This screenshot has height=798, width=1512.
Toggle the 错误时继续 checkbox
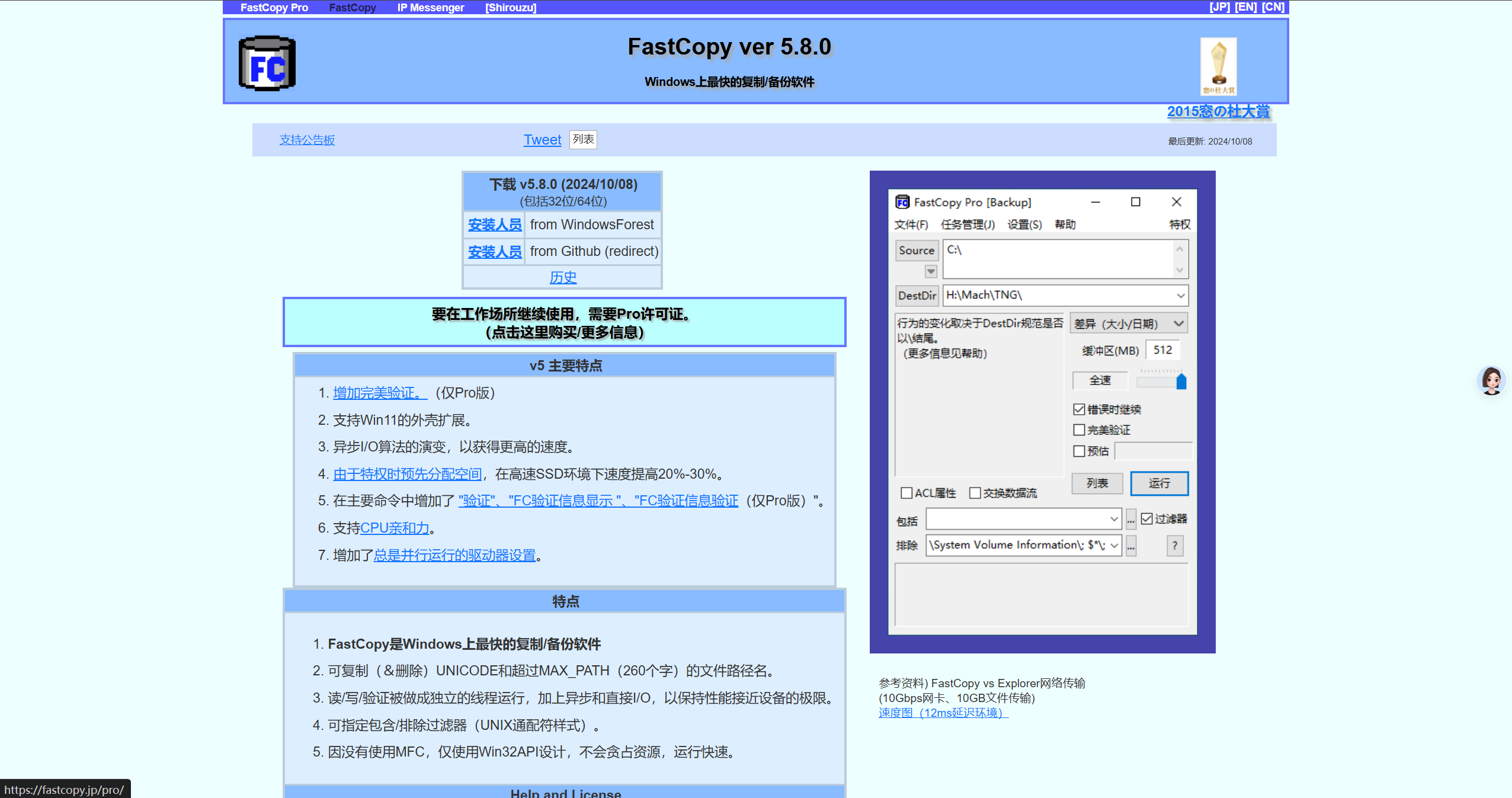point(1079,409)
